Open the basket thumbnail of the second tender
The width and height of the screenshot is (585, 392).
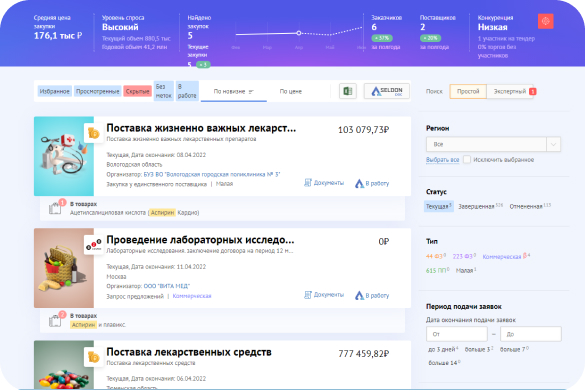(64, 268)
